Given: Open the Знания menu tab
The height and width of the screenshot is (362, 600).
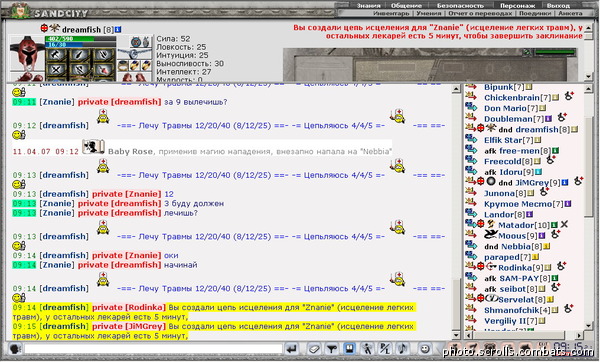Looking at the screenshot, I should click(368, 5).
